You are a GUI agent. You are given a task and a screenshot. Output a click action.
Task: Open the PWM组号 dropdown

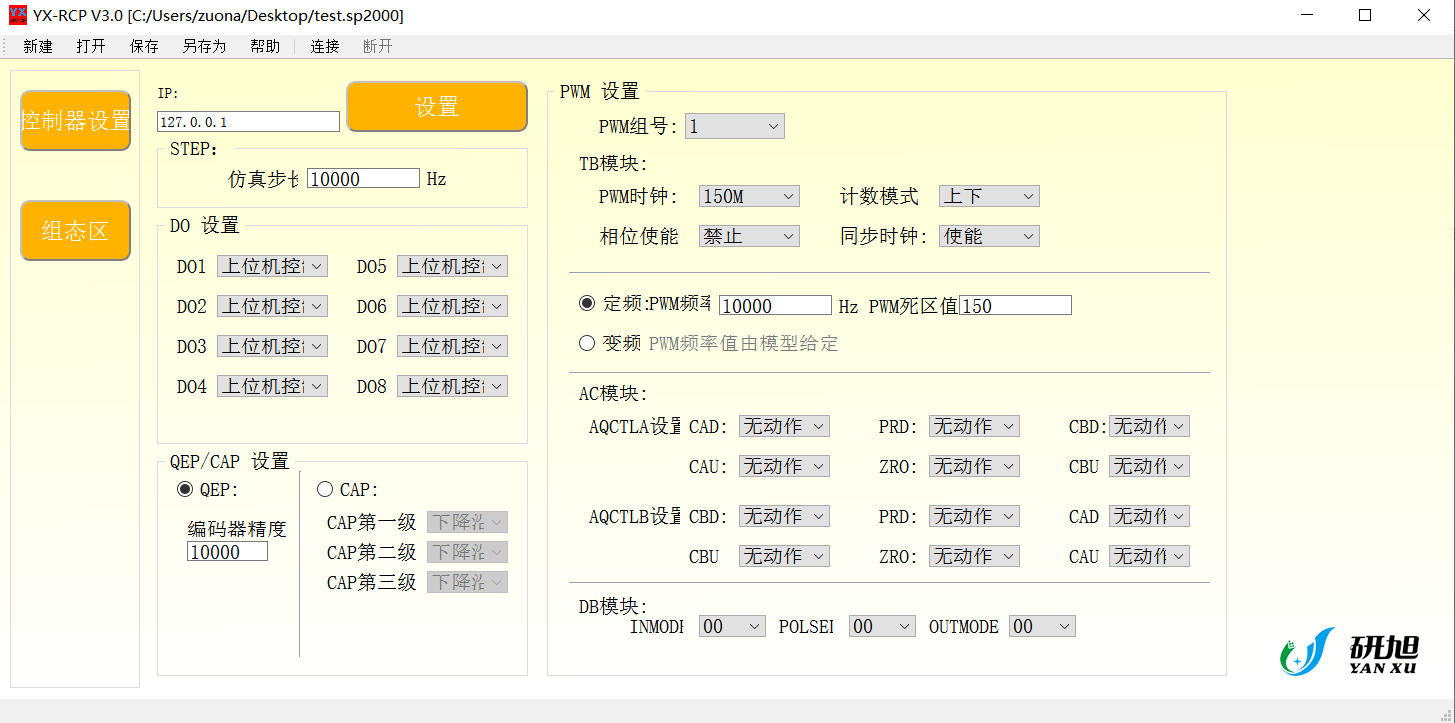[x=735, y=126]
